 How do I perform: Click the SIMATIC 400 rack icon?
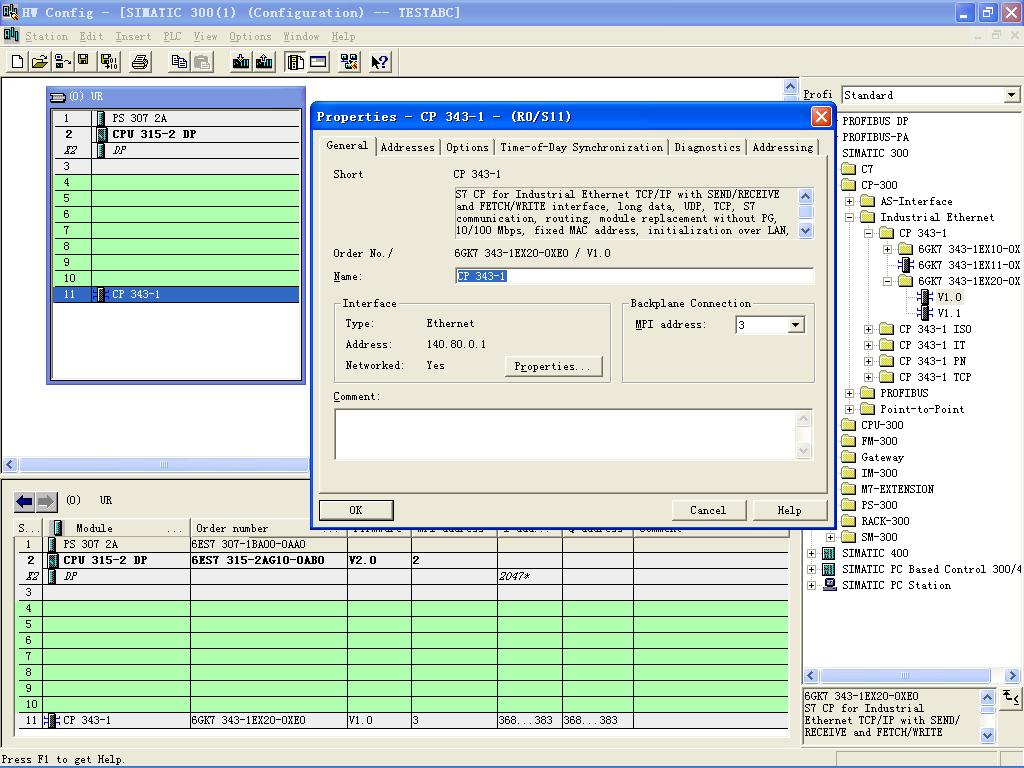(x=829, y=553)
